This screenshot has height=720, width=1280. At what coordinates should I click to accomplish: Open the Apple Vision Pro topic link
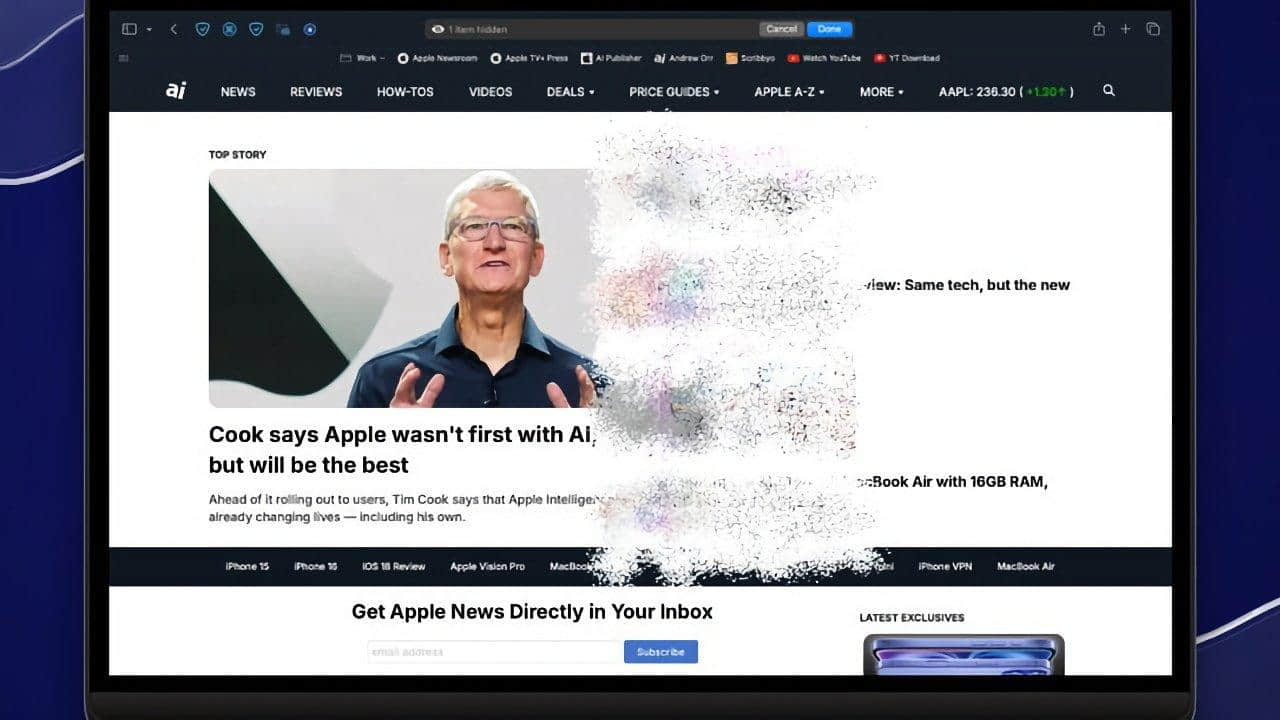pyautogui.click(x=487, y=566)
